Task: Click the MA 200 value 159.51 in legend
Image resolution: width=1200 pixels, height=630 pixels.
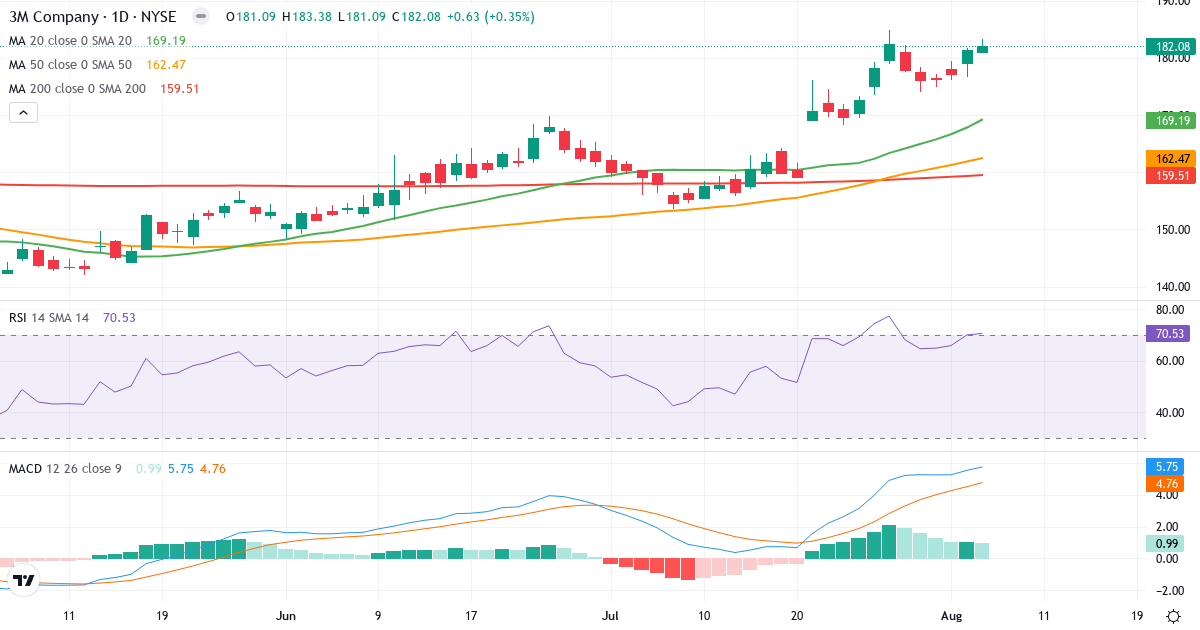Action: (180, 89)
